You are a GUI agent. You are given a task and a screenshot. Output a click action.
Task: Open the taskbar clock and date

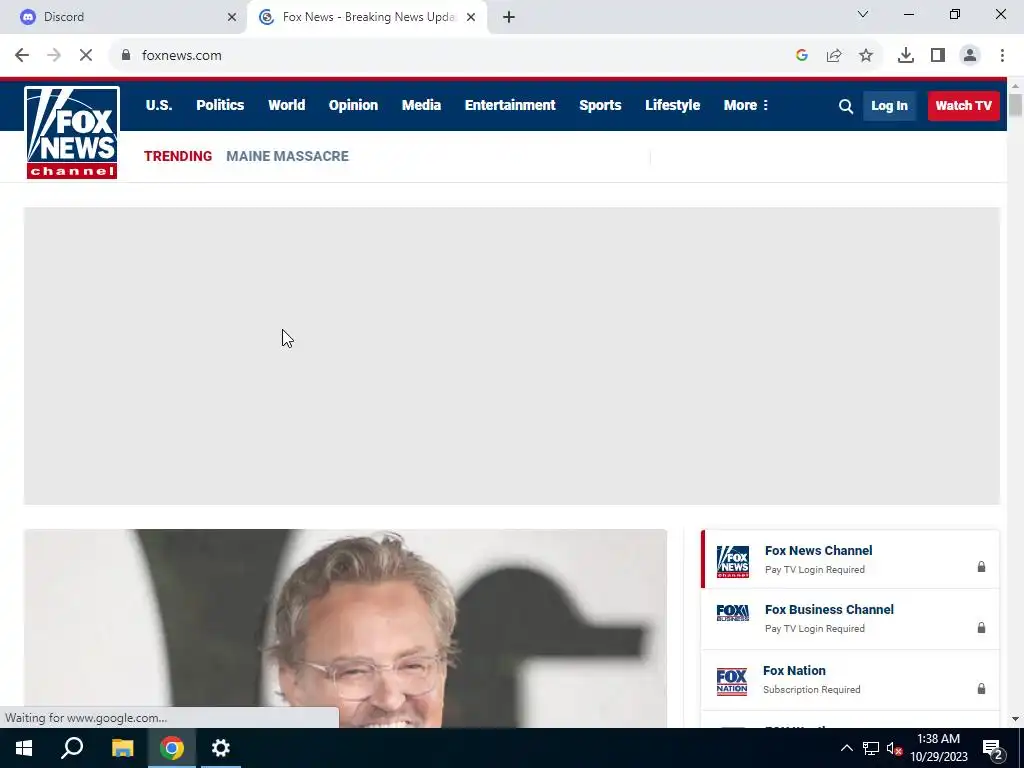pyautogui.click(x=939, y=748)
